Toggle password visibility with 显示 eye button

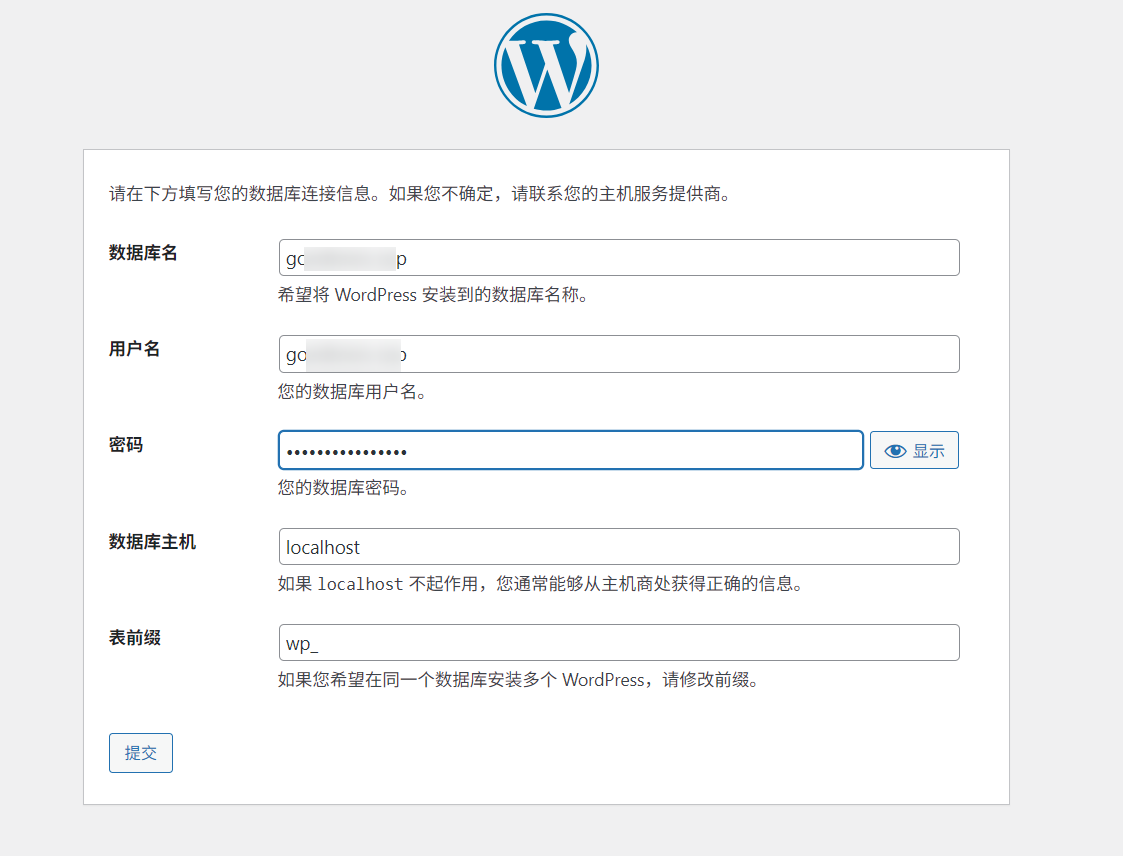coord(914,451)
